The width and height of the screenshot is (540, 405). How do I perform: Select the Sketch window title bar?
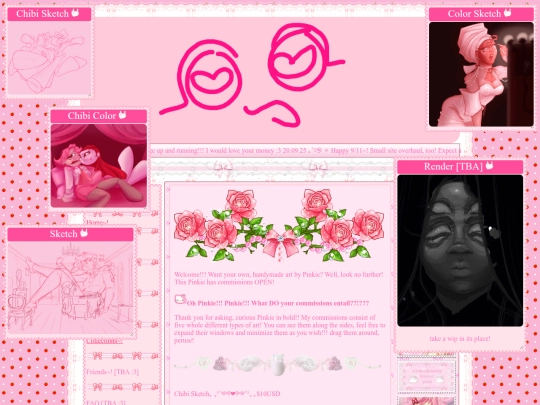tap(71, 234)
